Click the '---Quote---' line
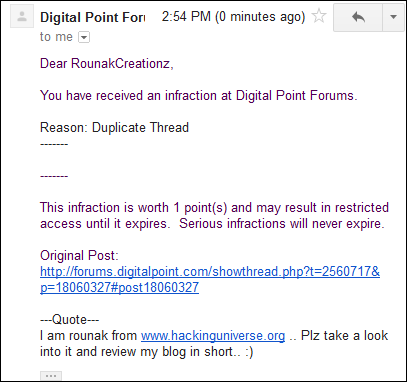 (69, 319)
